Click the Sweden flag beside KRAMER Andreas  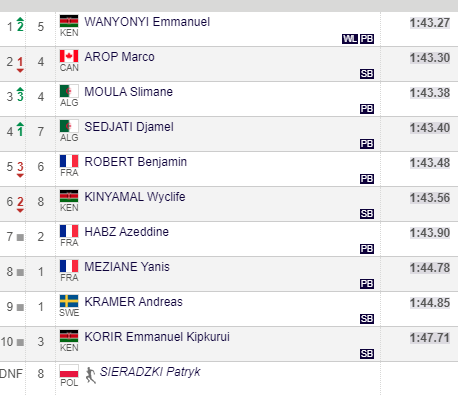pyautogui.click(x=69, y=301)
